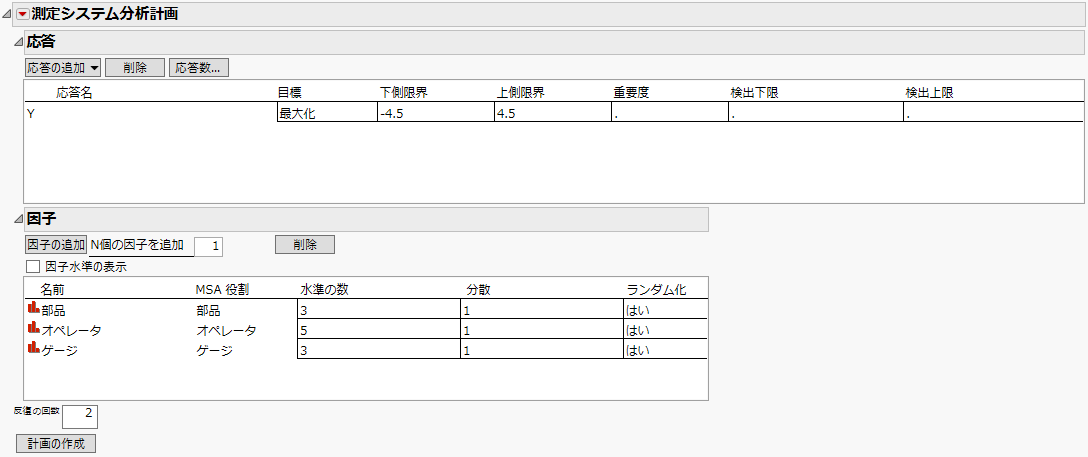Click the 応答名 column header
The image size is (1088, 457).
pyautogui.click(x=74, y=93)
